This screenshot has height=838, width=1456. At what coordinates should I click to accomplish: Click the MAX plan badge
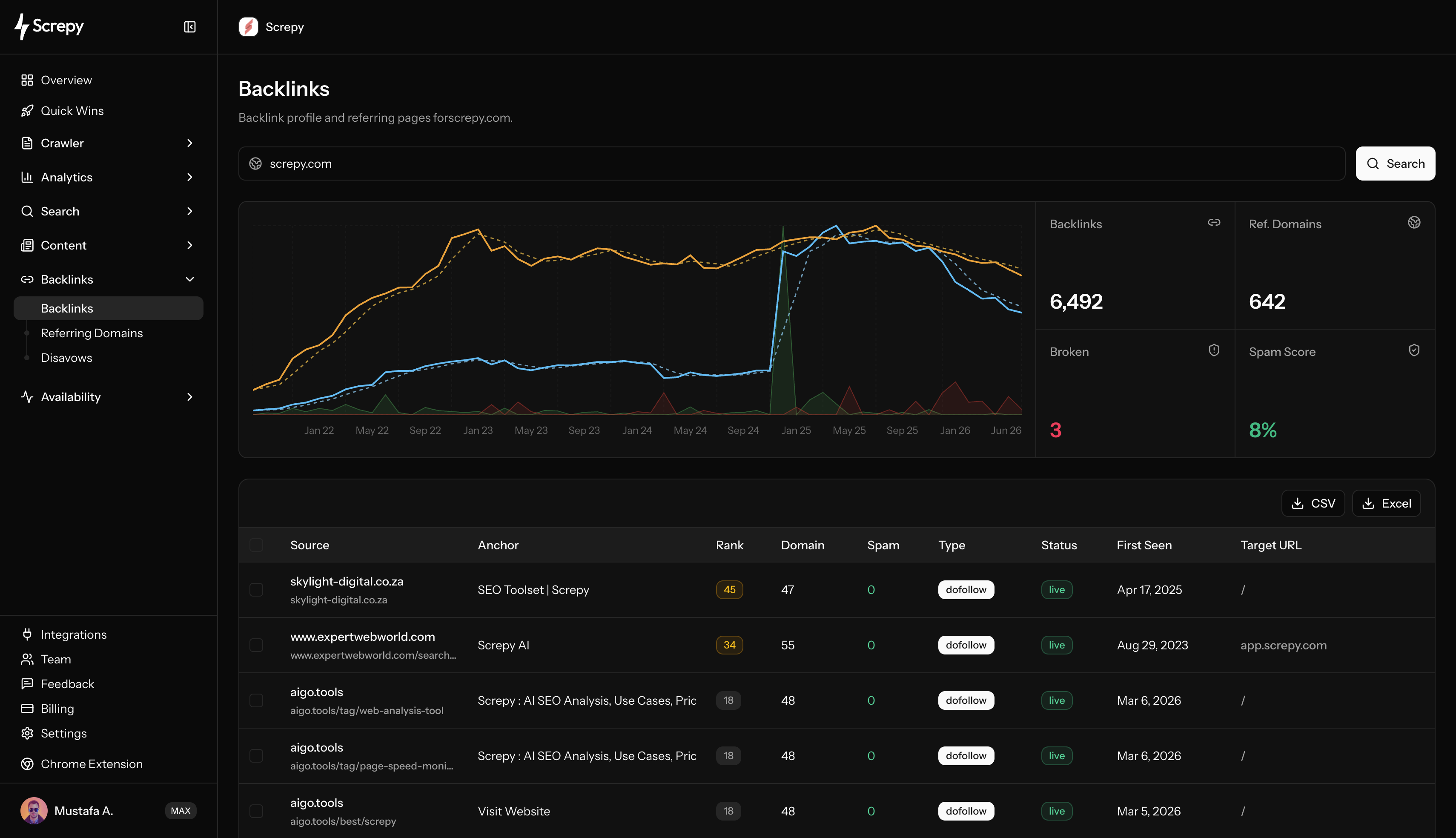pyautogui.click(x=181, y=810)
